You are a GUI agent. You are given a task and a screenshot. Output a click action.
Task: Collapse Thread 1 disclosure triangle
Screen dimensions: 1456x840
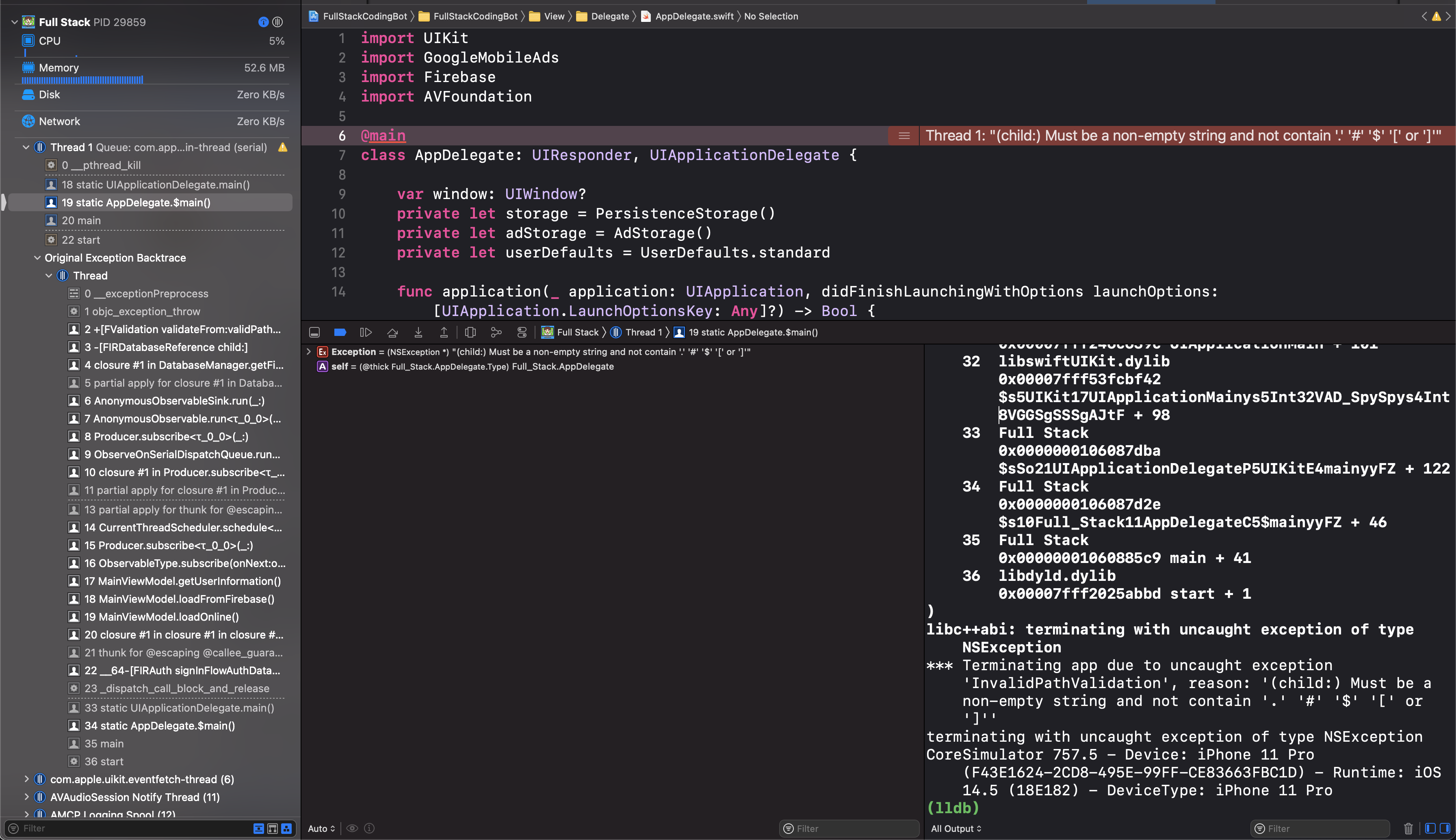(x=26, y=147)
